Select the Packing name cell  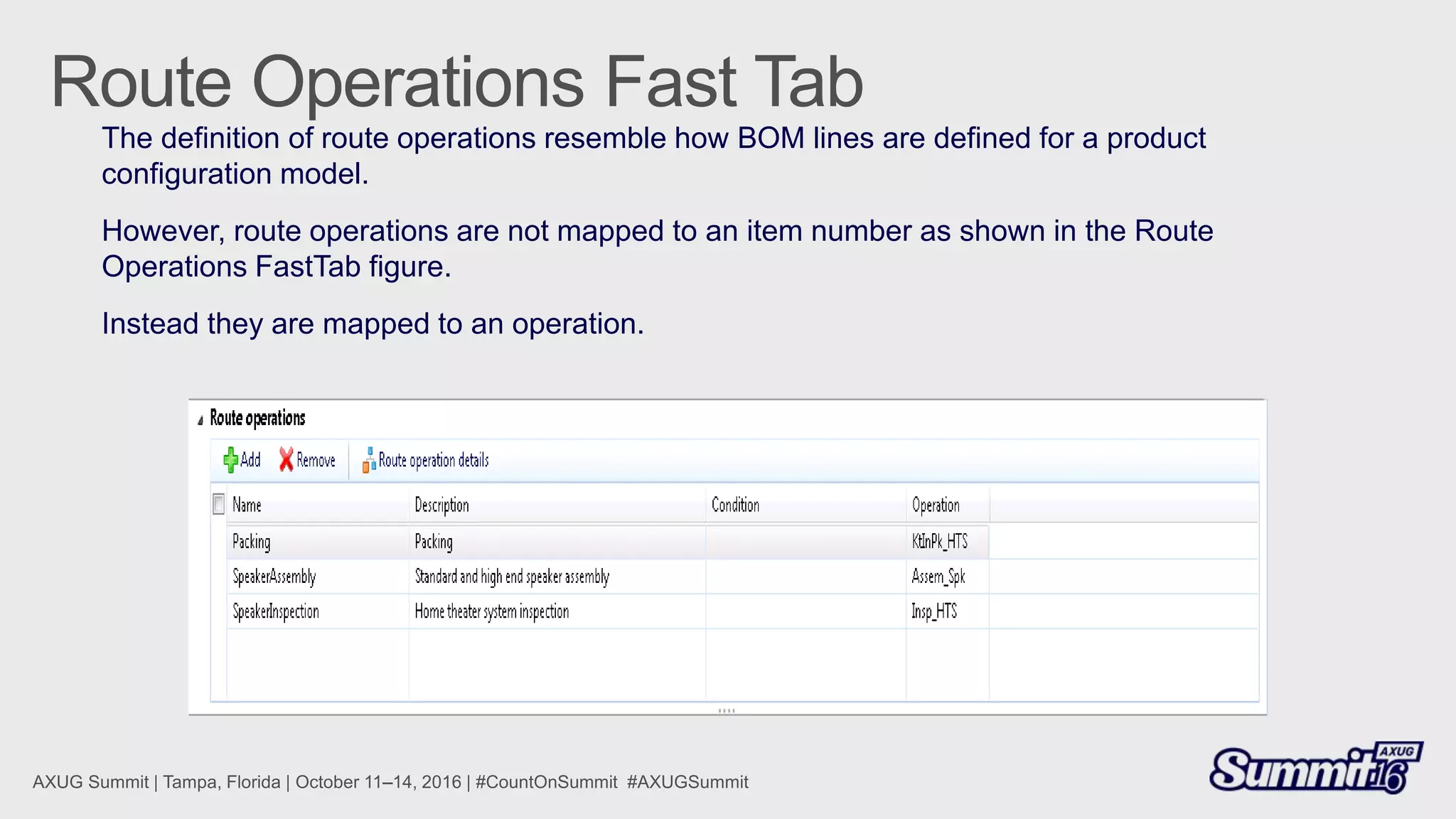tap(318, 542)
